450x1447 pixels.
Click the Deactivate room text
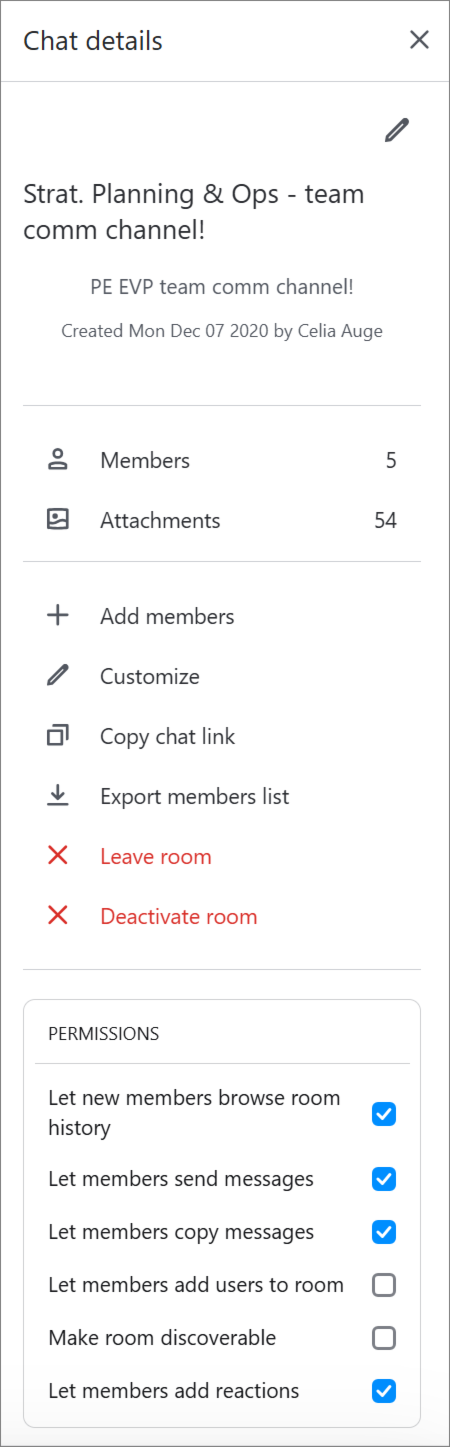[x=179, y=916]
